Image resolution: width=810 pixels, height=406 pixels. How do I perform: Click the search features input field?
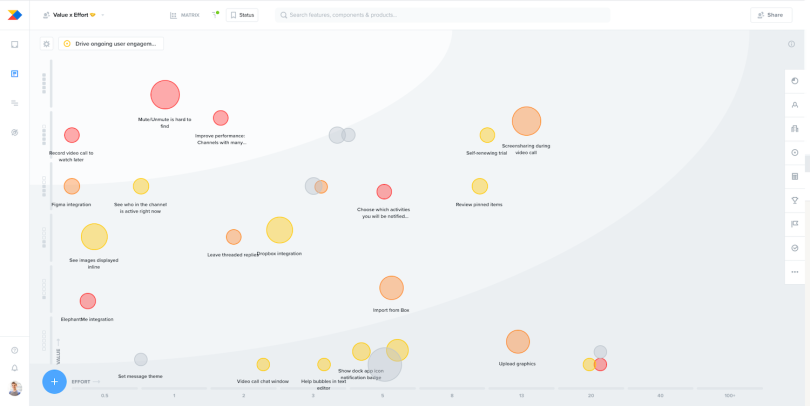[x=443, y=15]
